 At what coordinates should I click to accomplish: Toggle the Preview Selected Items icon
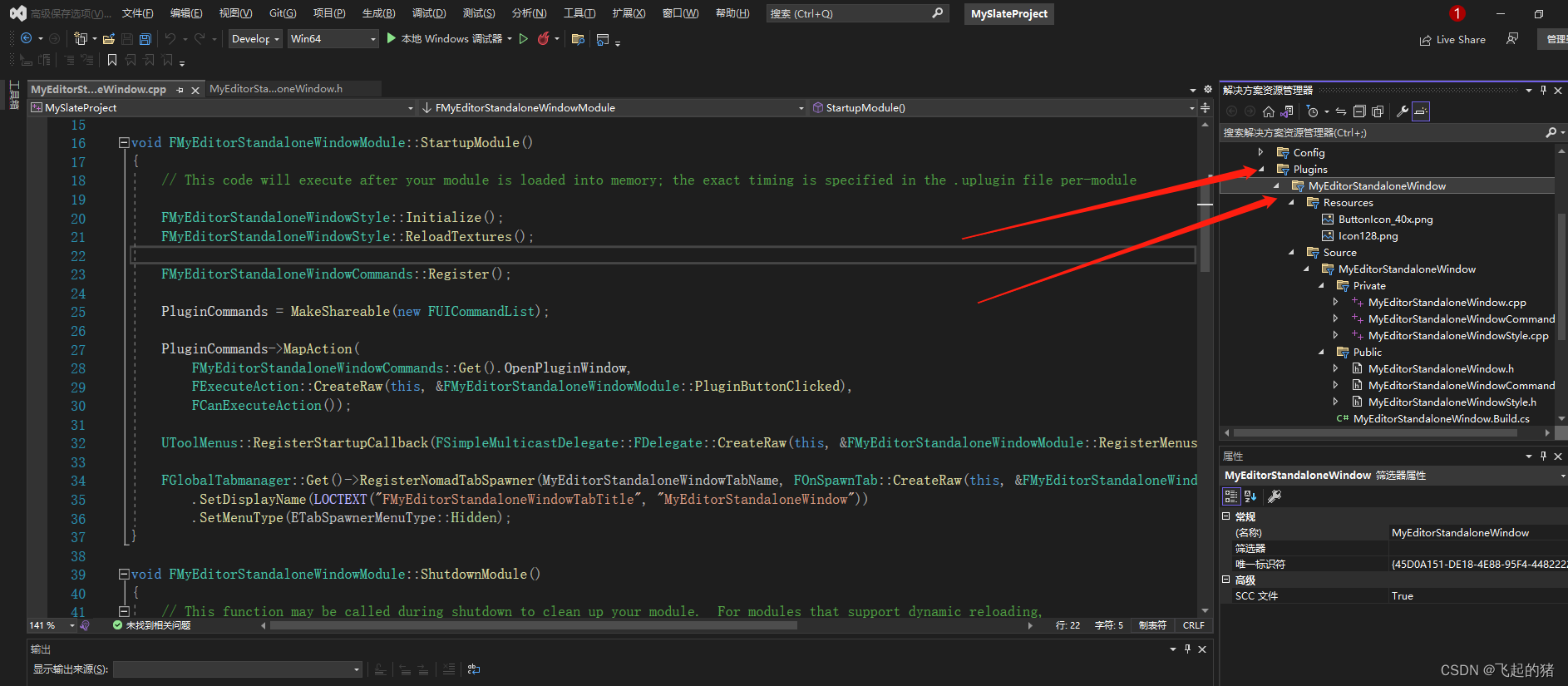pyautogui.click(x=1421, y=111)
